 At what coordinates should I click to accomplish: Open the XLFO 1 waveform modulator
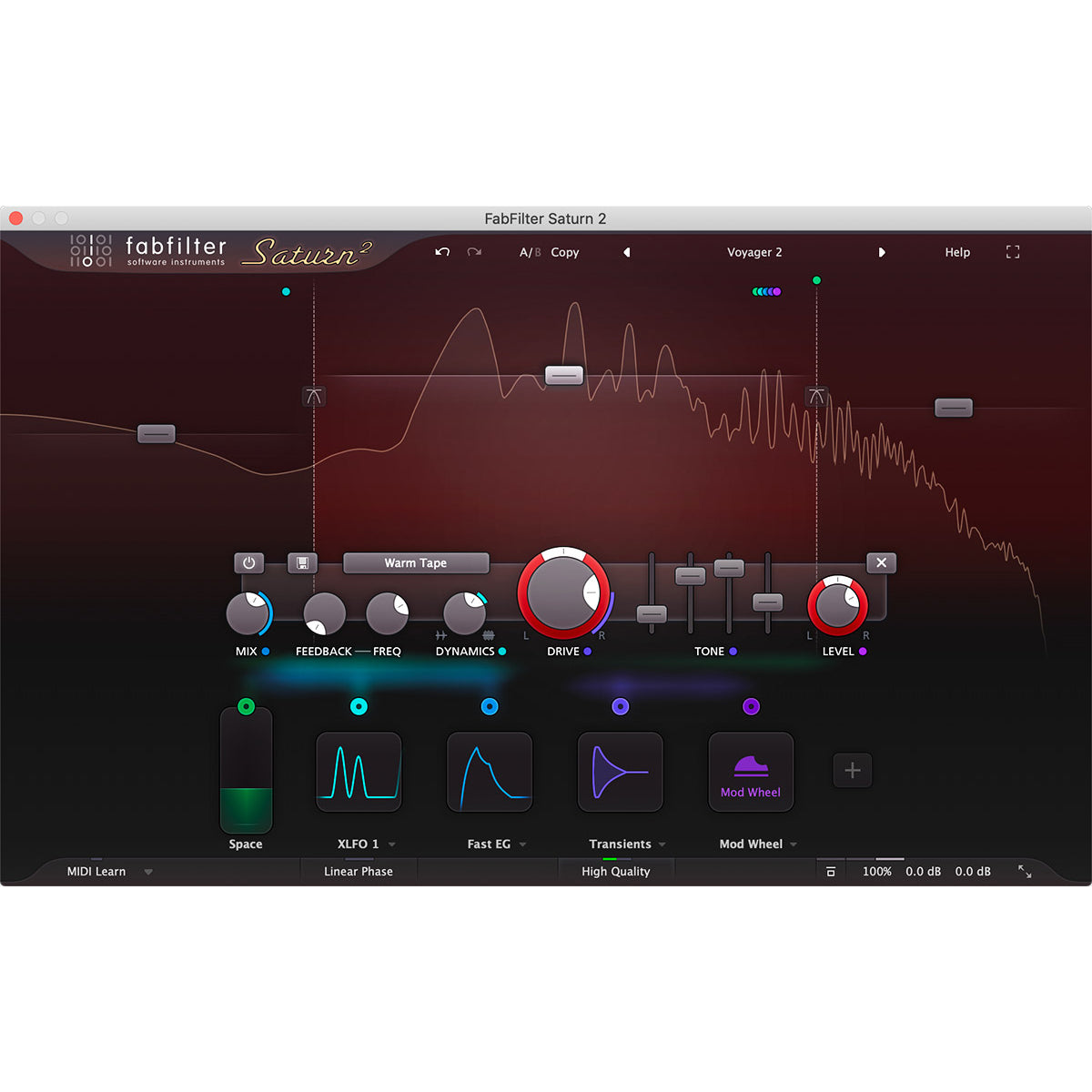359,772
